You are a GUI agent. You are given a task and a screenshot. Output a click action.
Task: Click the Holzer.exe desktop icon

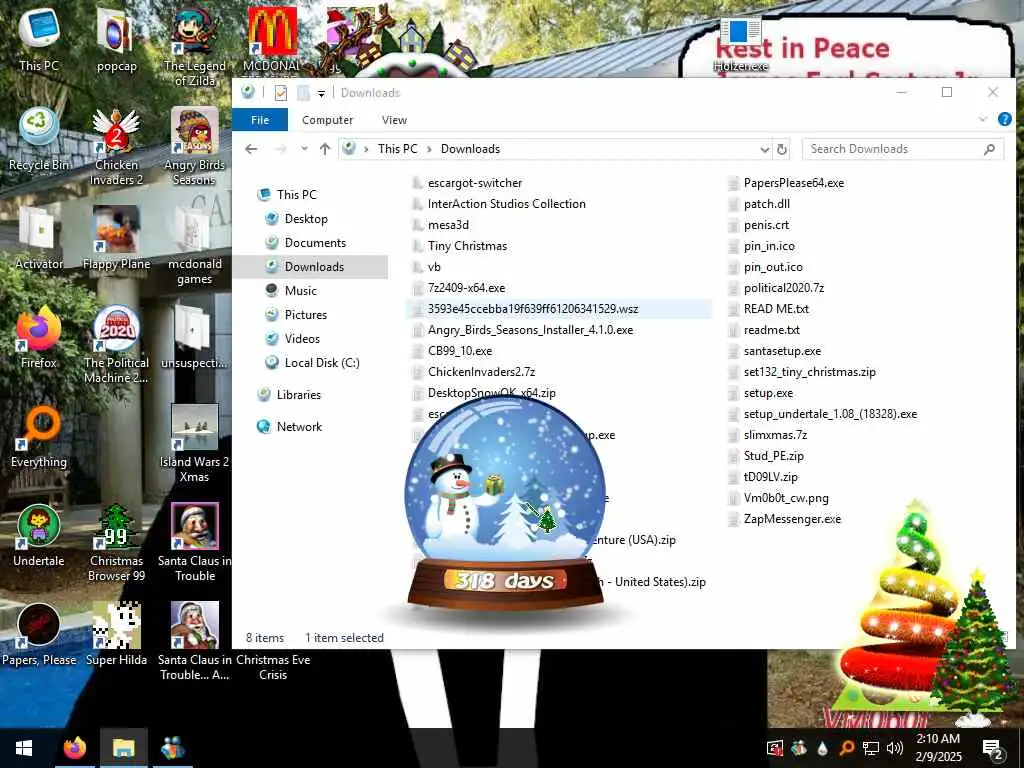(x=741, y=44)
